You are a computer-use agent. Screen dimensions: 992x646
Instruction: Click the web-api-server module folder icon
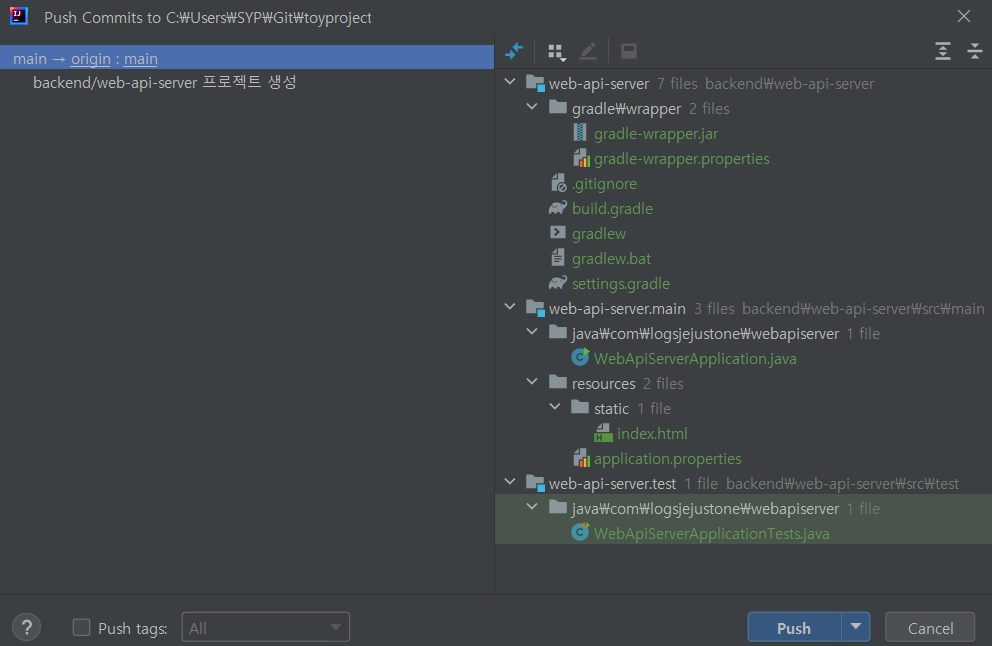tap(535, 83)
